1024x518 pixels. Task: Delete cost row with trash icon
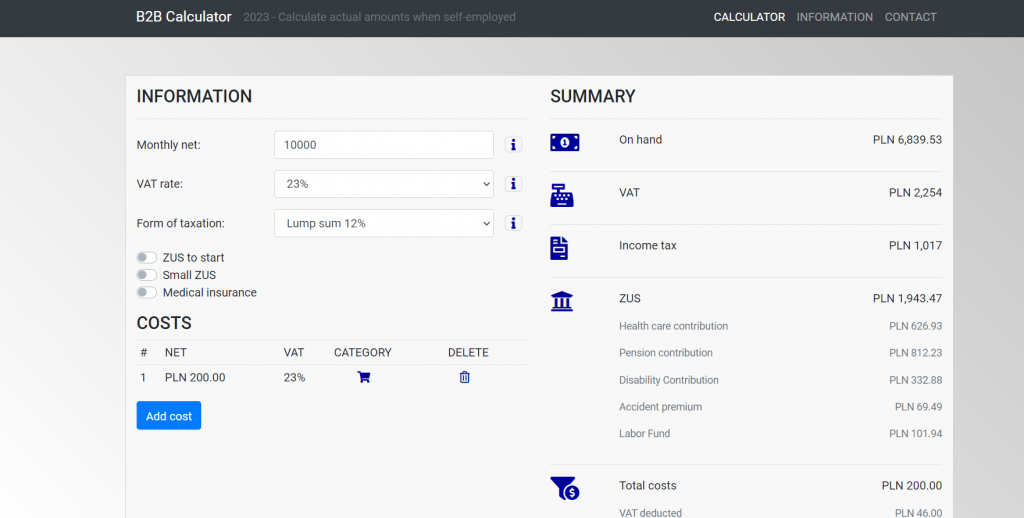(x=464, y=377)
